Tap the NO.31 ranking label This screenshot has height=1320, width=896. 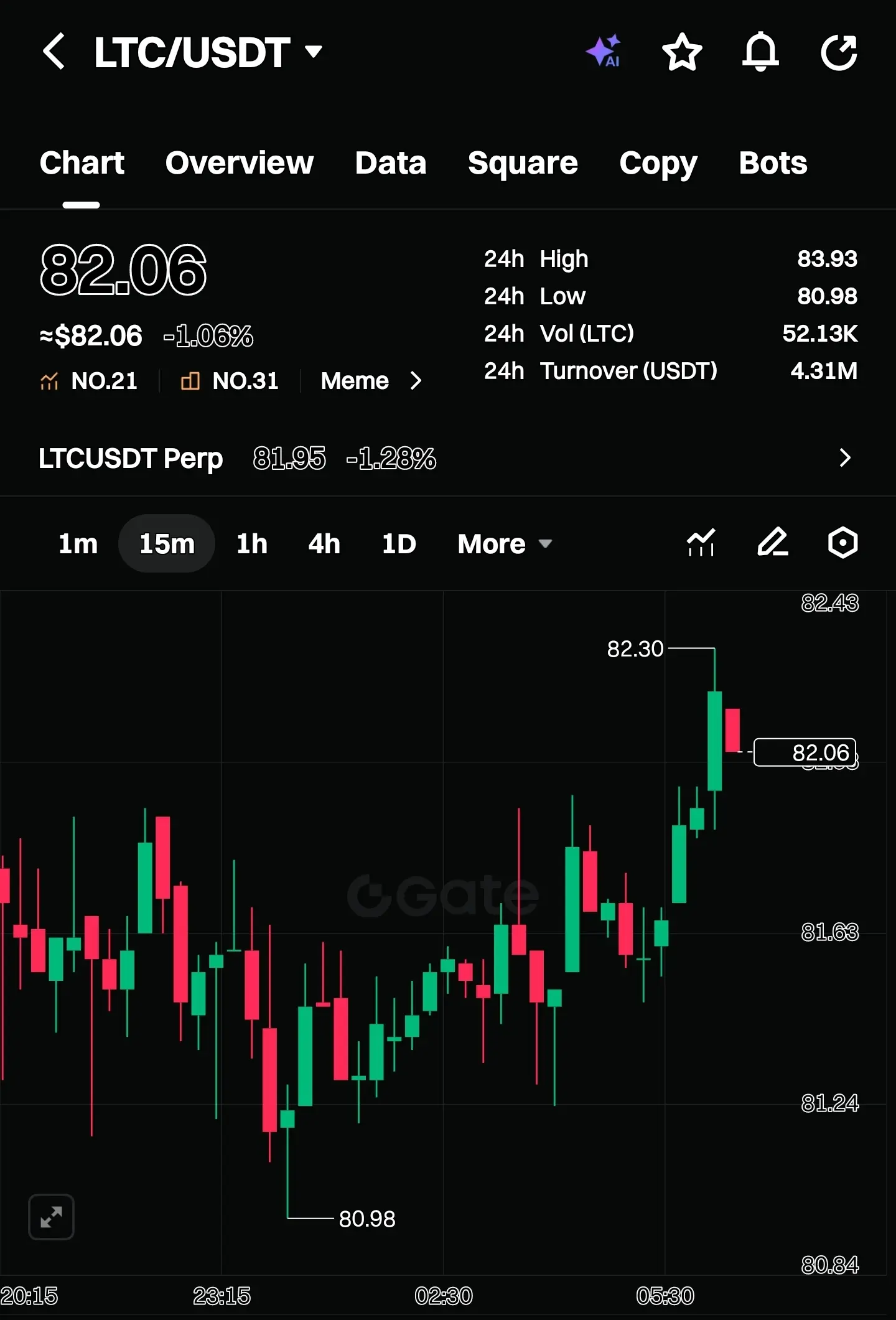tap(245, 381)
